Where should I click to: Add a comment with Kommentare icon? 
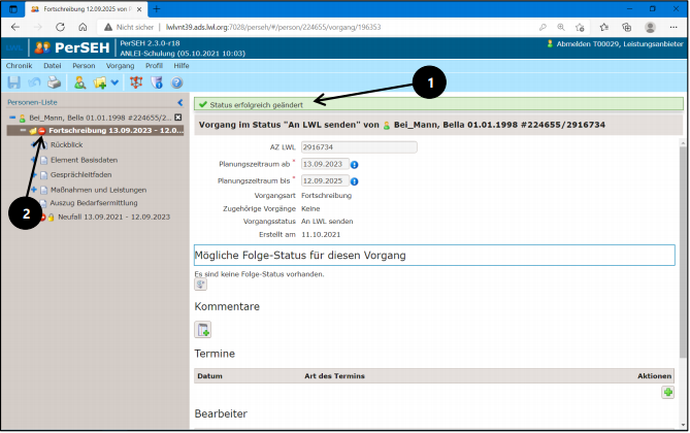tap(203, 330)
